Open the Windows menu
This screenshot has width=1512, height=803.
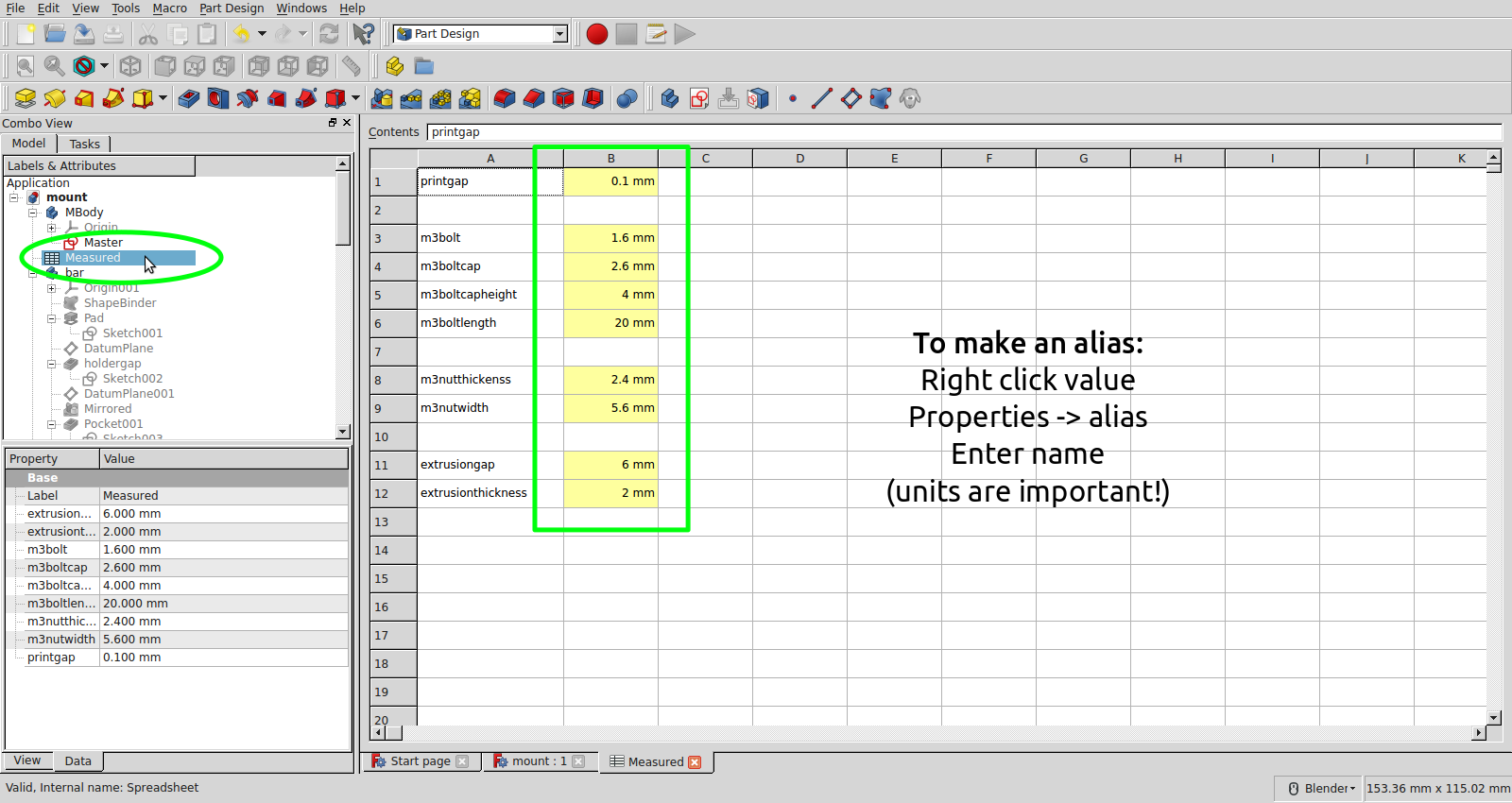301,9
